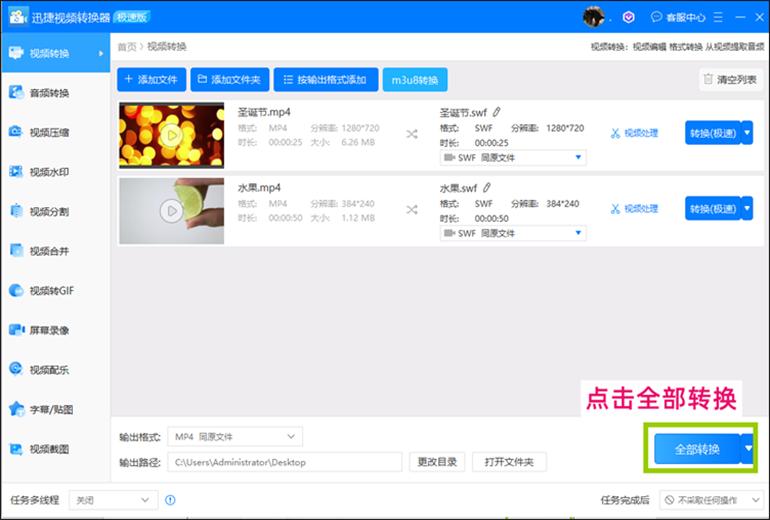
Task: Open the 视频水印 sidebar section
Action: coord(55,172)
